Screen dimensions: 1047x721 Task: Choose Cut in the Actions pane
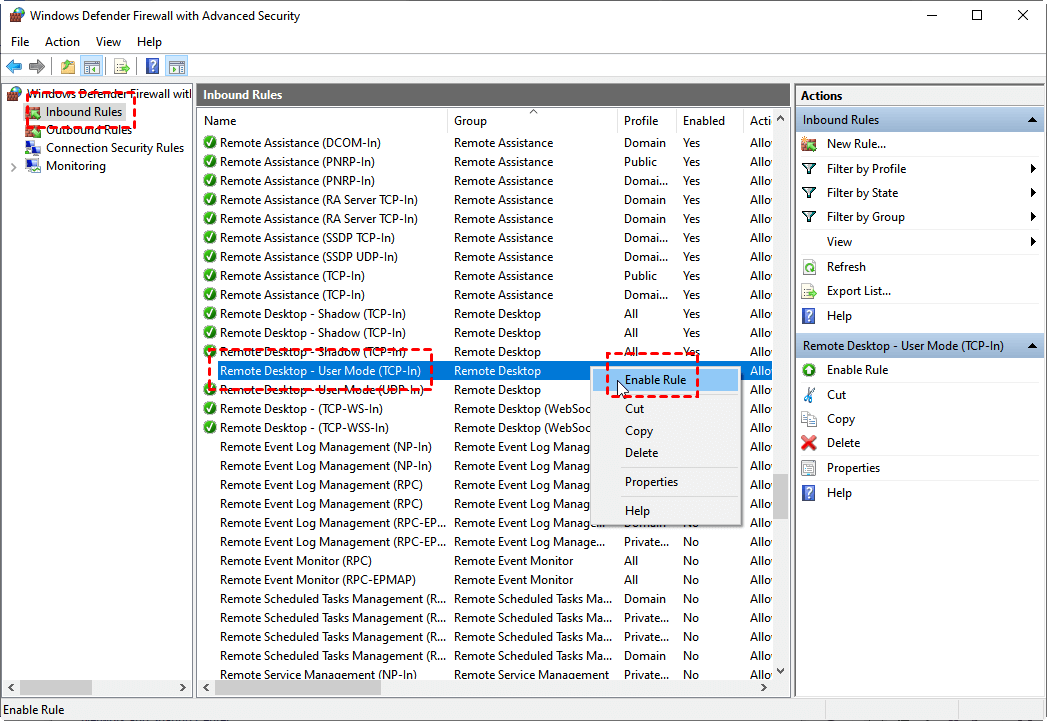[836, 395]
